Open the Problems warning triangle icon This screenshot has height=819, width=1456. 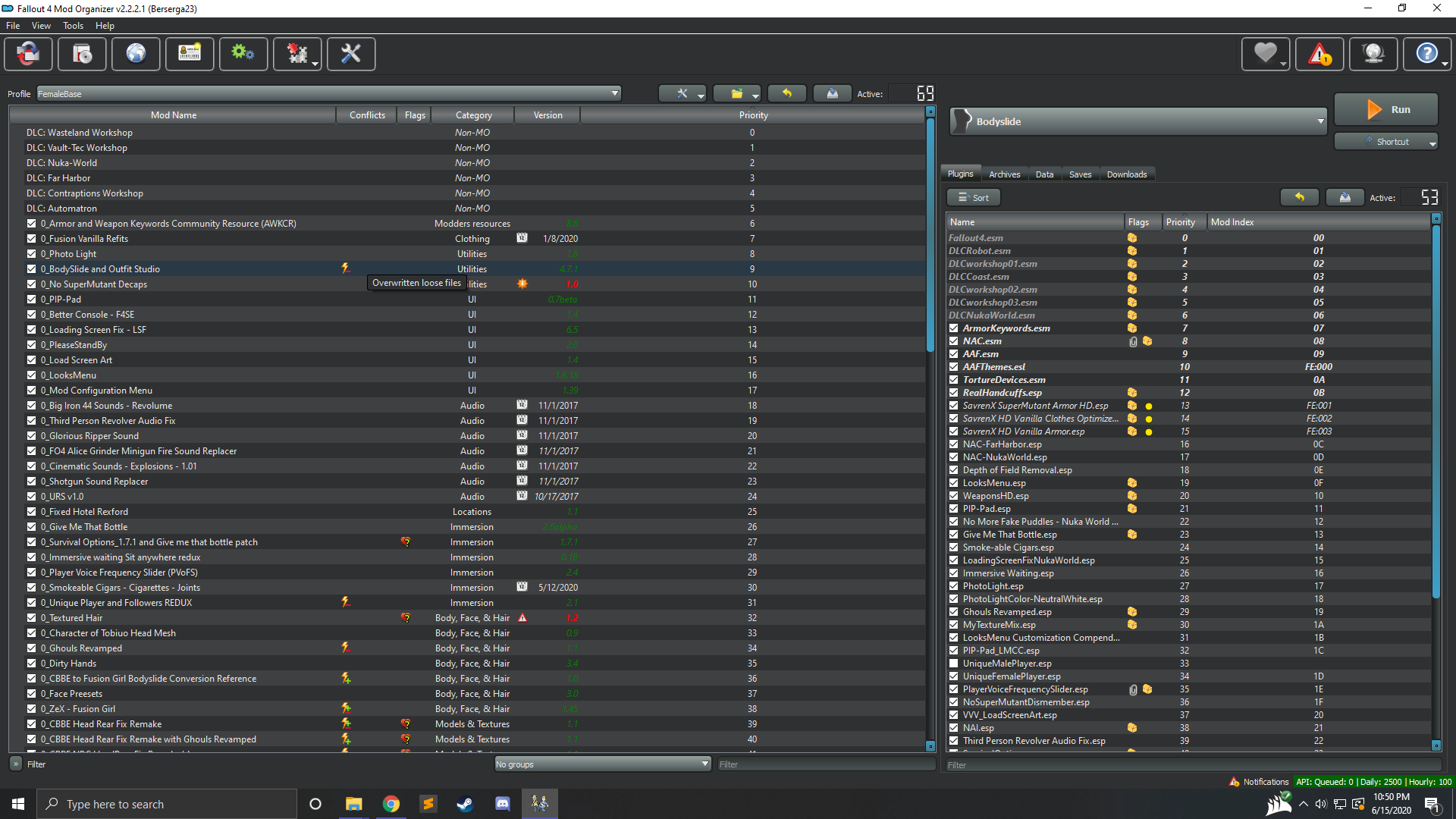click(1319, 54)
